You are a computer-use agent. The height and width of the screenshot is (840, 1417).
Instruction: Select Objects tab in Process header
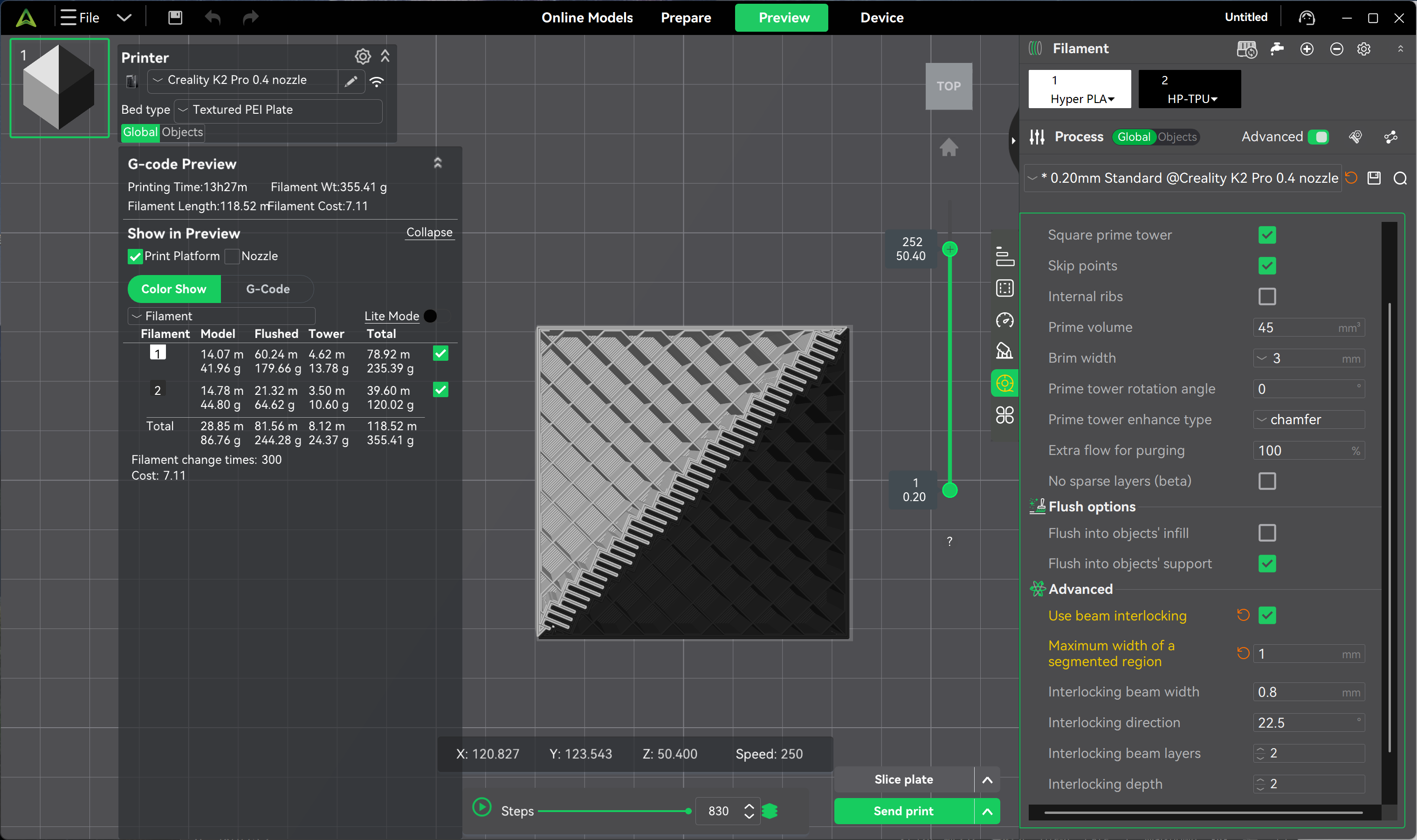(1177, 137)
